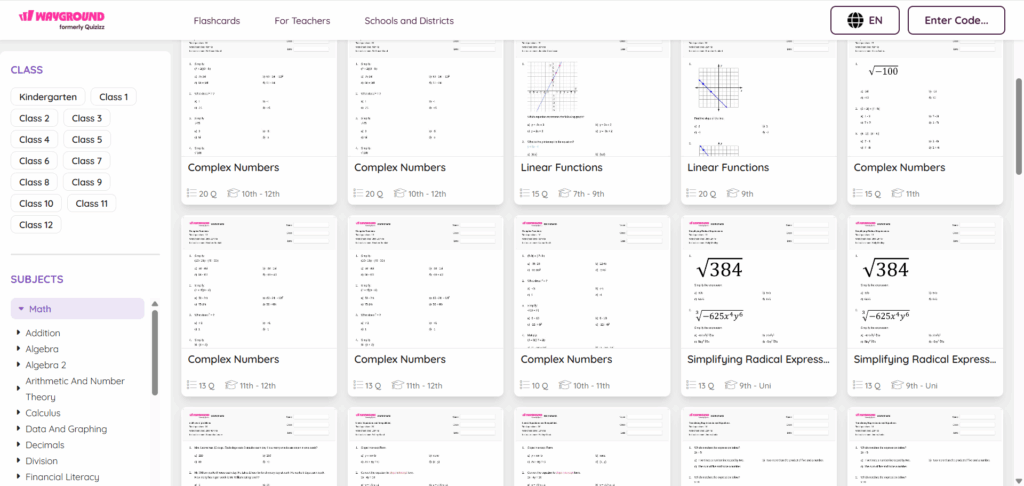Select the Kindergarten class filter
The image size is (1024, 486).
coord(47,97)
